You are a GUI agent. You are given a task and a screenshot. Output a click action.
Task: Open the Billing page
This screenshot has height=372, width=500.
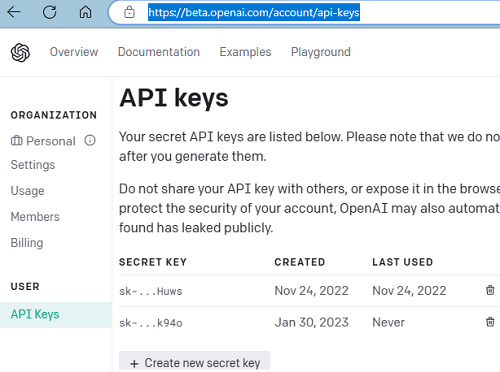coord(27,243)
